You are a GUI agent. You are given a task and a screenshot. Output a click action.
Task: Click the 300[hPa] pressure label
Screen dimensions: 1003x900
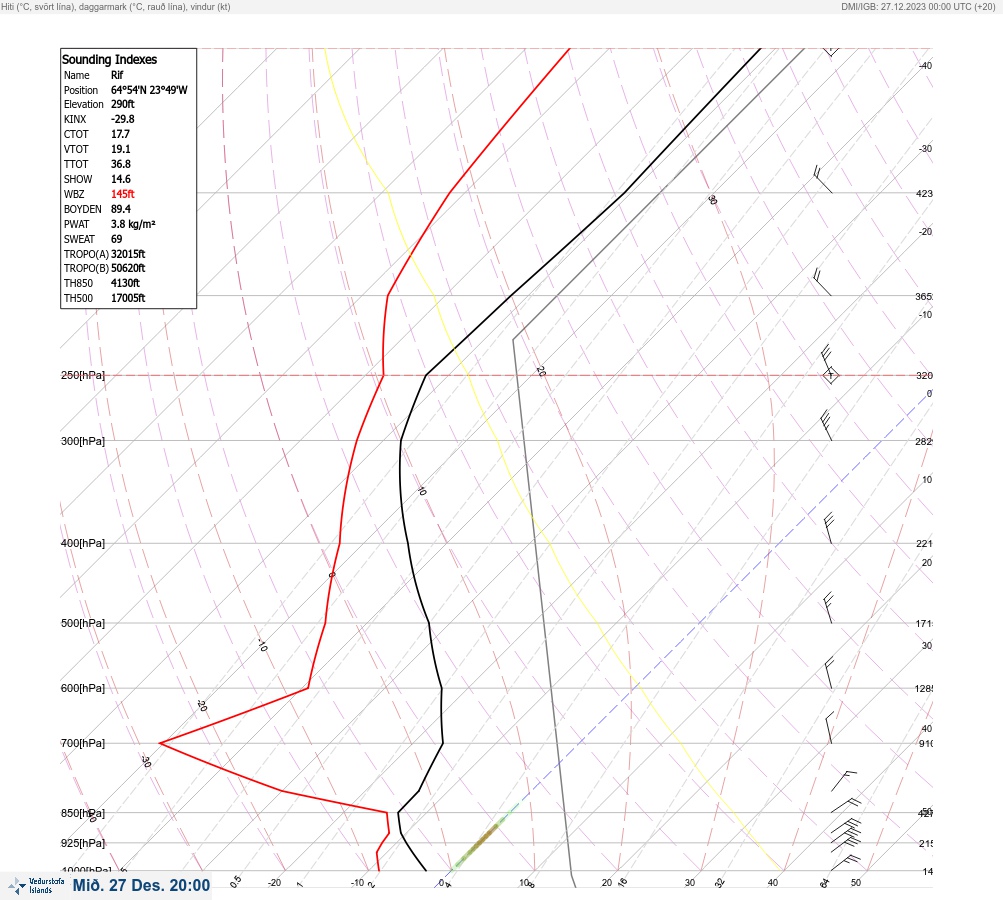pos(83,441)
